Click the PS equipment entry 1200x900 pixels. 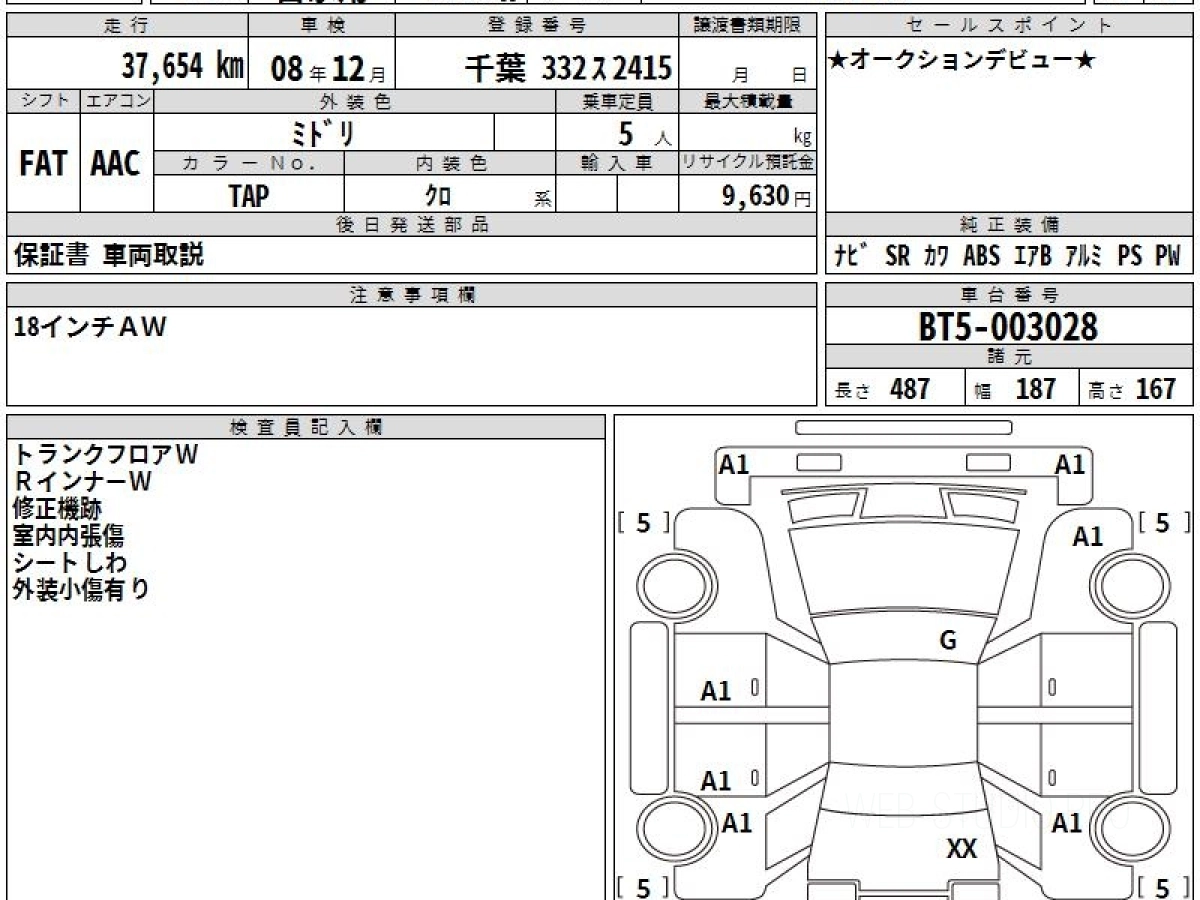click(1129, 256)
